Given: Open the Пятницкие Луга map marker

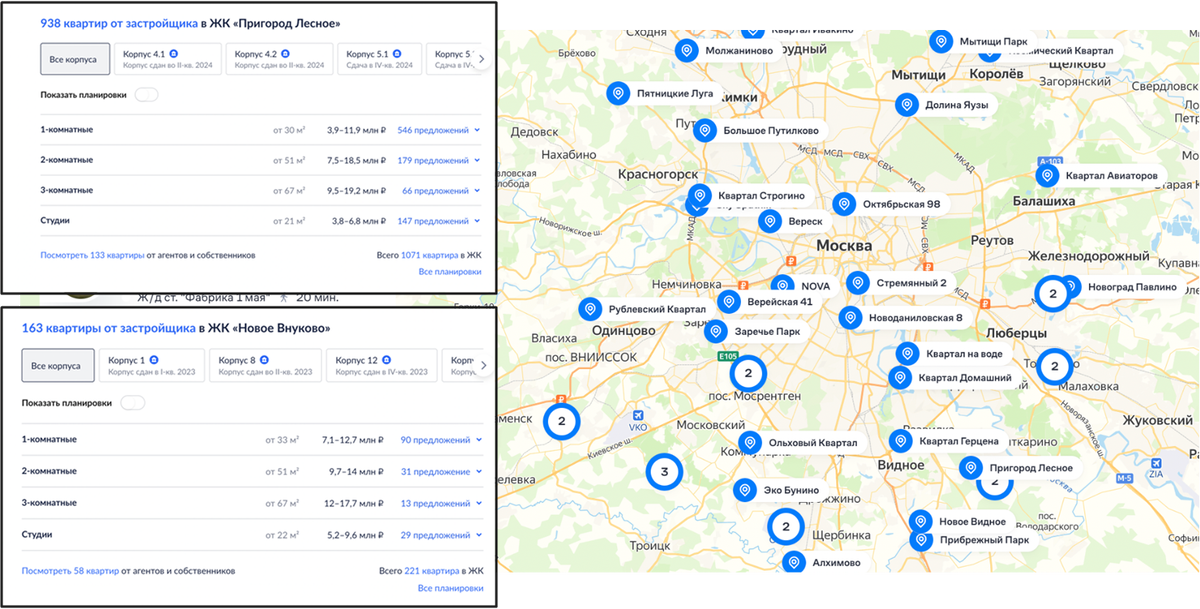Looking at the screenshot, I should 618,94.
